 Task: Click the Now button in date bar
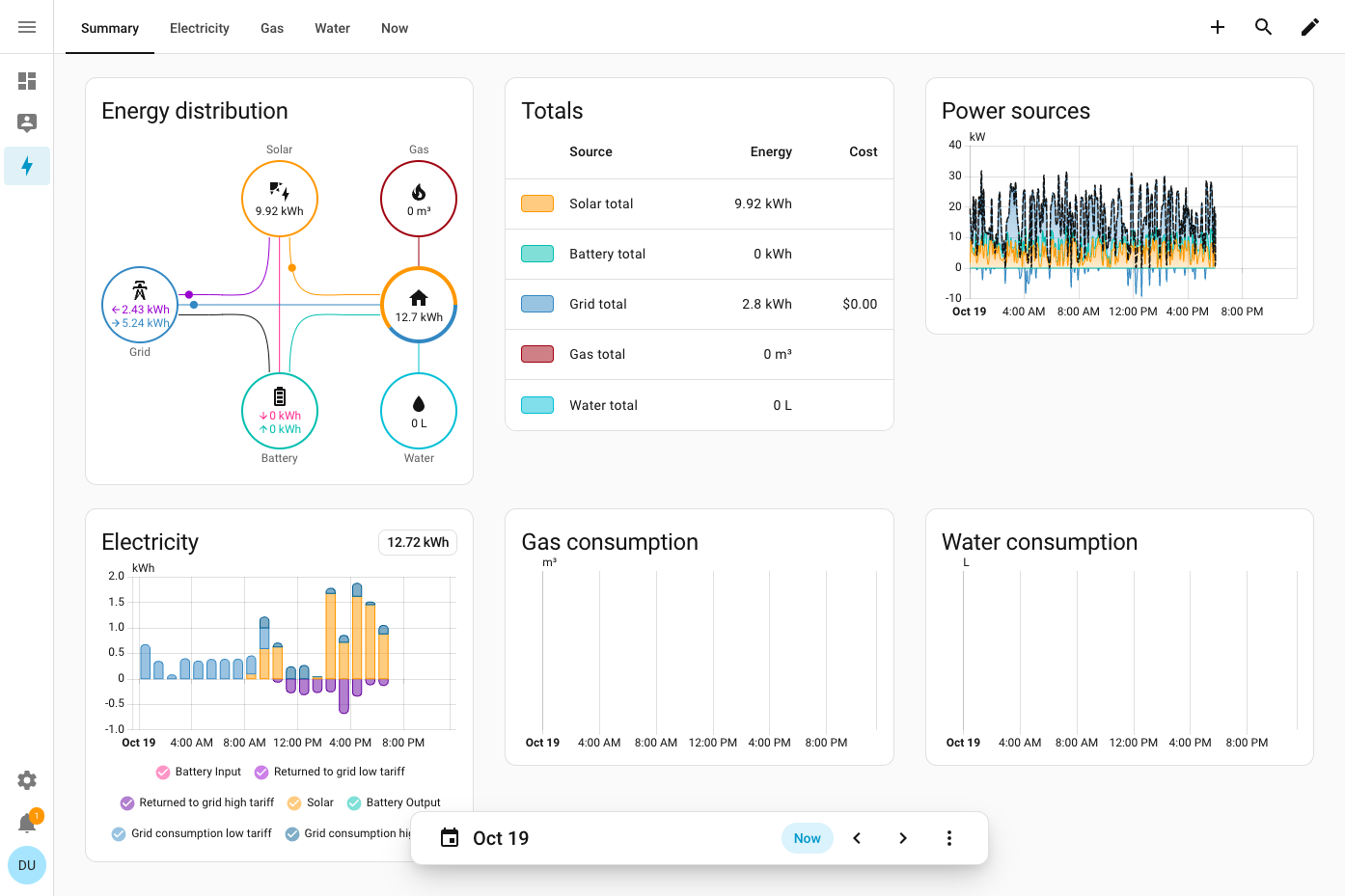[808, 838]
